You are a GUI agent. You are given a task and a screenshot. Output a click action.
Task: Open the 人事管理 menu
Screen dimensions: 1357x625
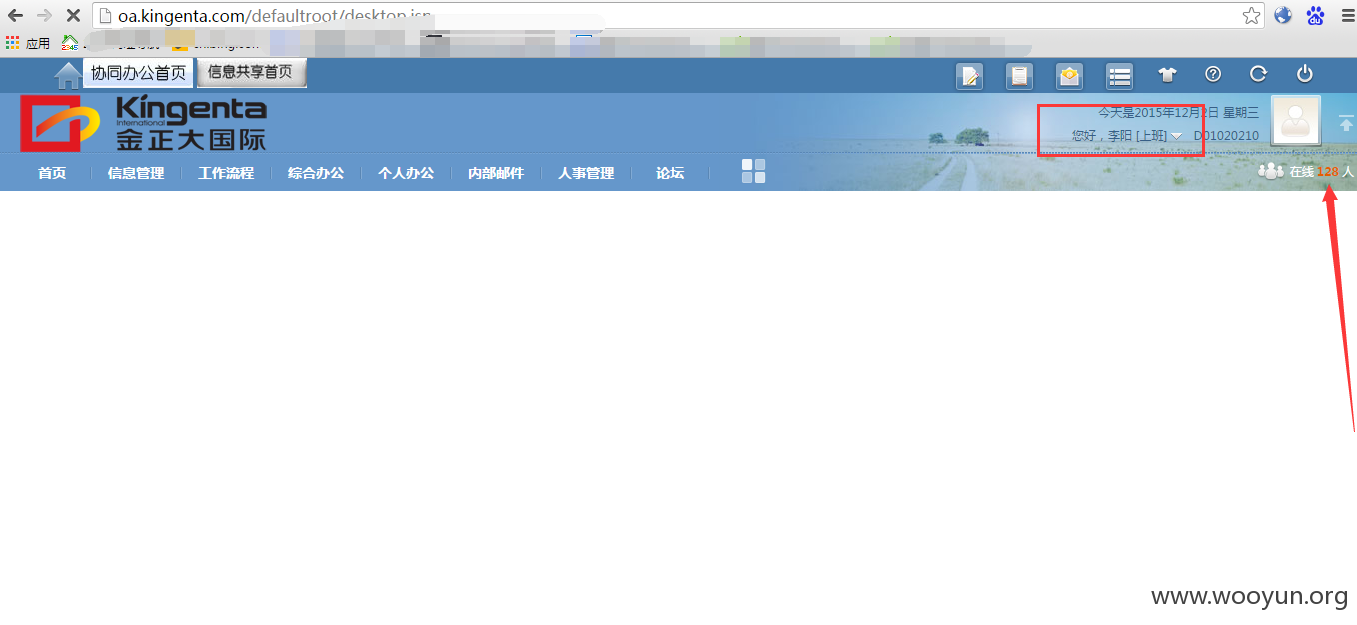click(586, 173)
